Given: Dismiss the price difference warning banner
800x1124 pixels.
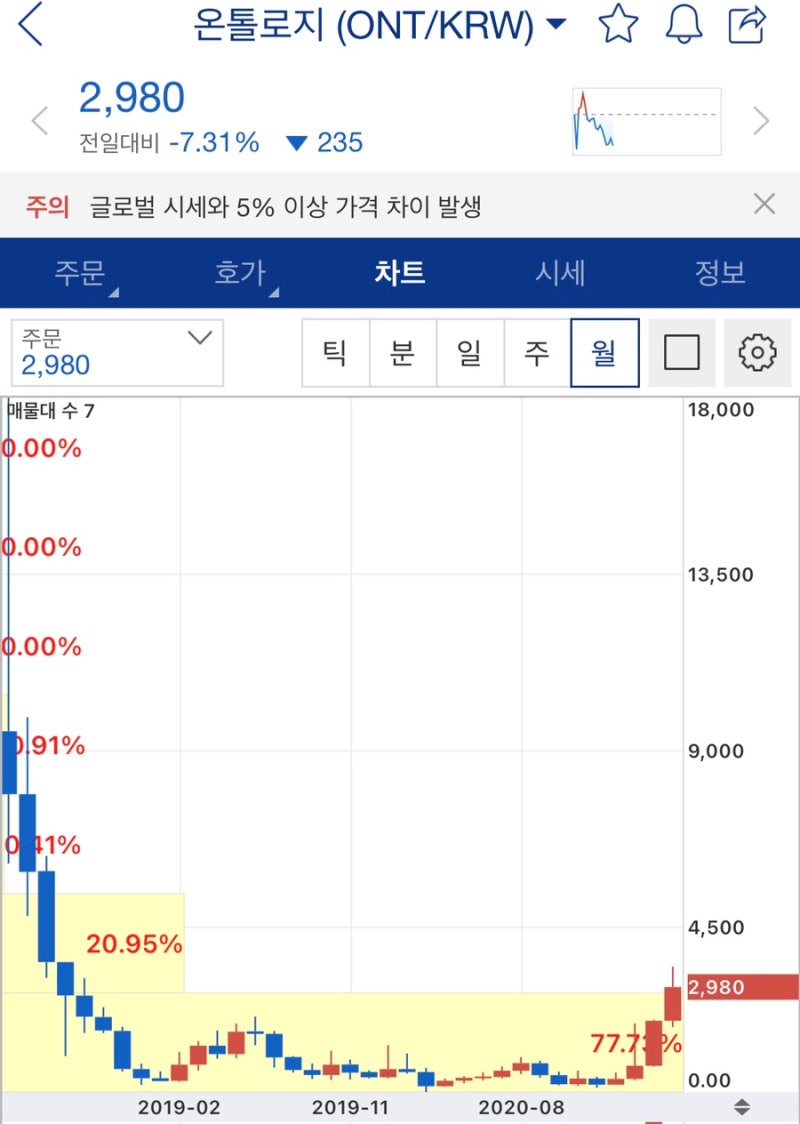Looking at the screenshot, I should 764,203.
